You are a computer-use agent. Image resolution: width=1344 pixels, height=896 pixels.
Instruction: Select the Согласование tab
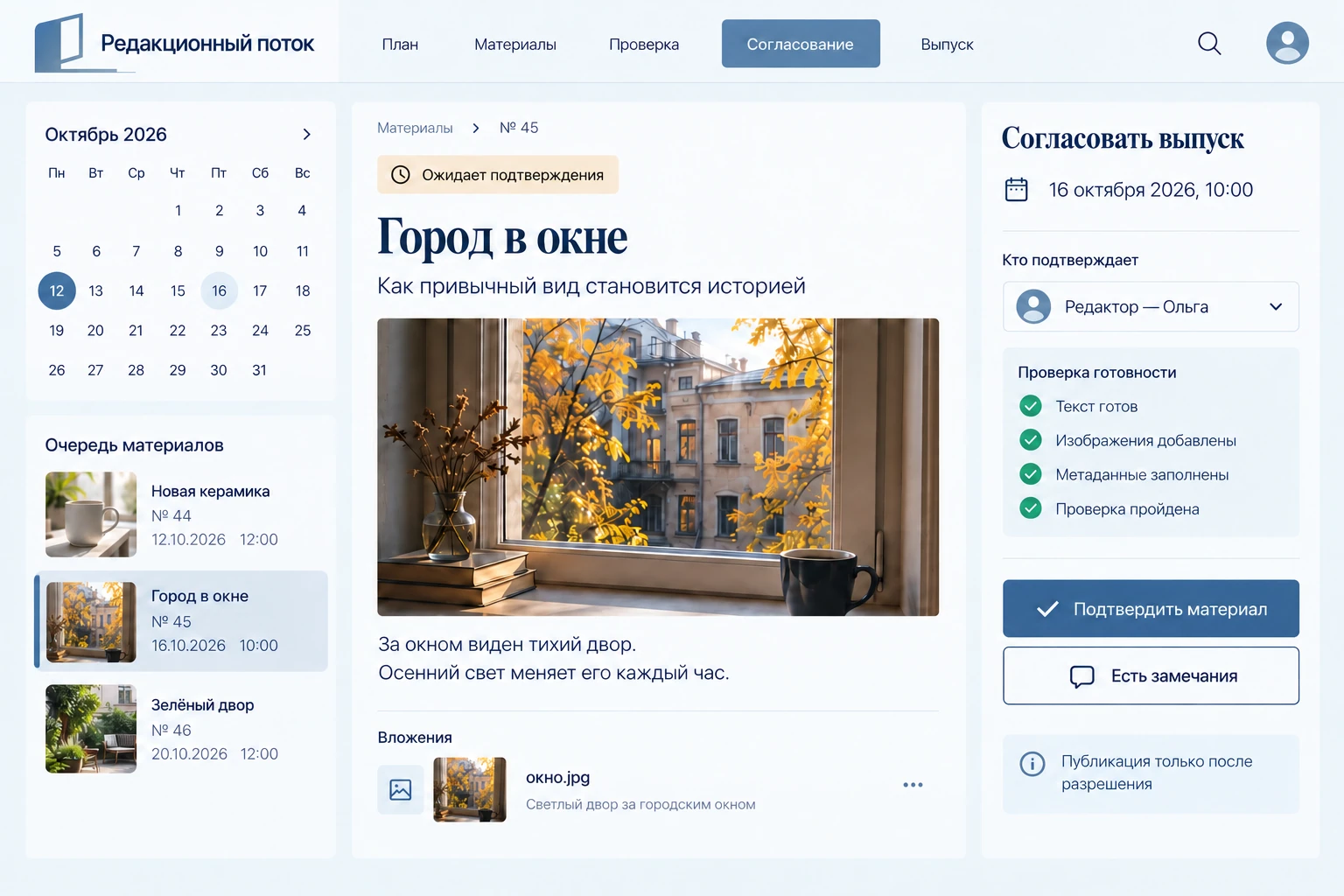click(801, 44)
